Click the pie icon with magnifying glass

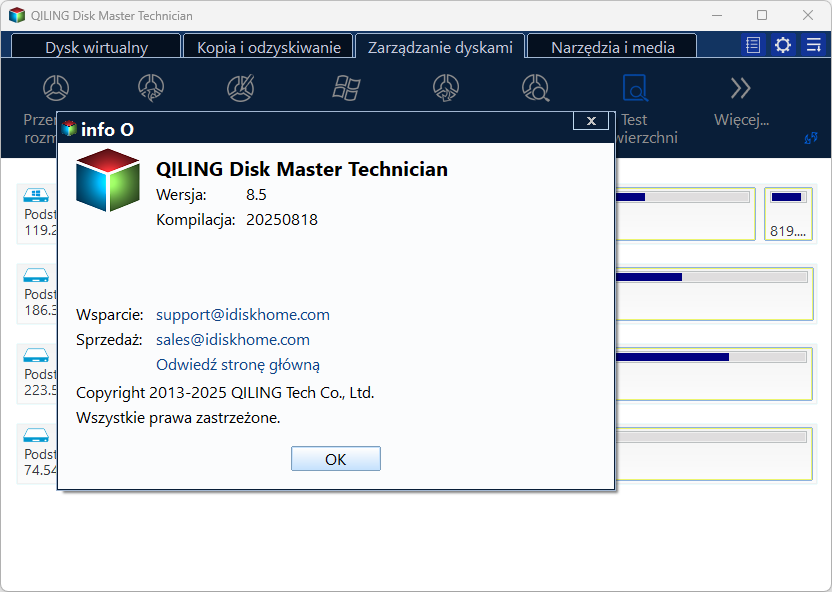tap(536, 88)
